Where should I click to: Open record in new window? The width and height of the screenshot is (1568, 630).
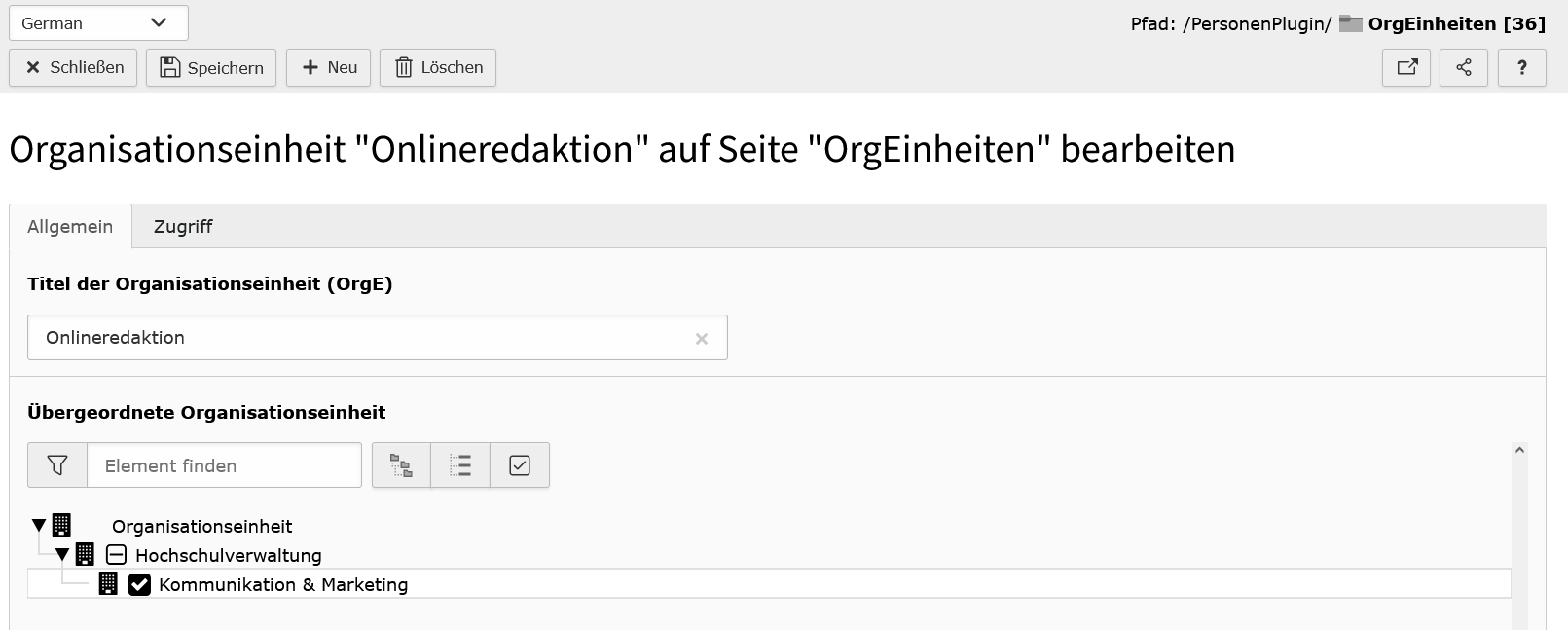1406,67
